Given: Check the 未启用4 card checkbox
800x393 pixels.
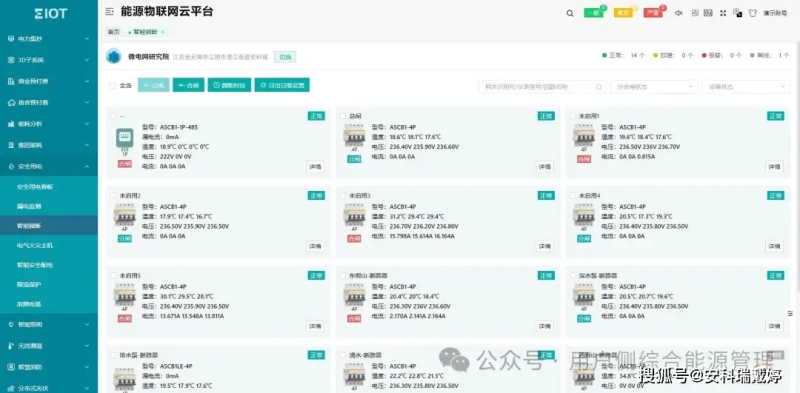Looking at the screenshot, I should (x=572, y=195).
